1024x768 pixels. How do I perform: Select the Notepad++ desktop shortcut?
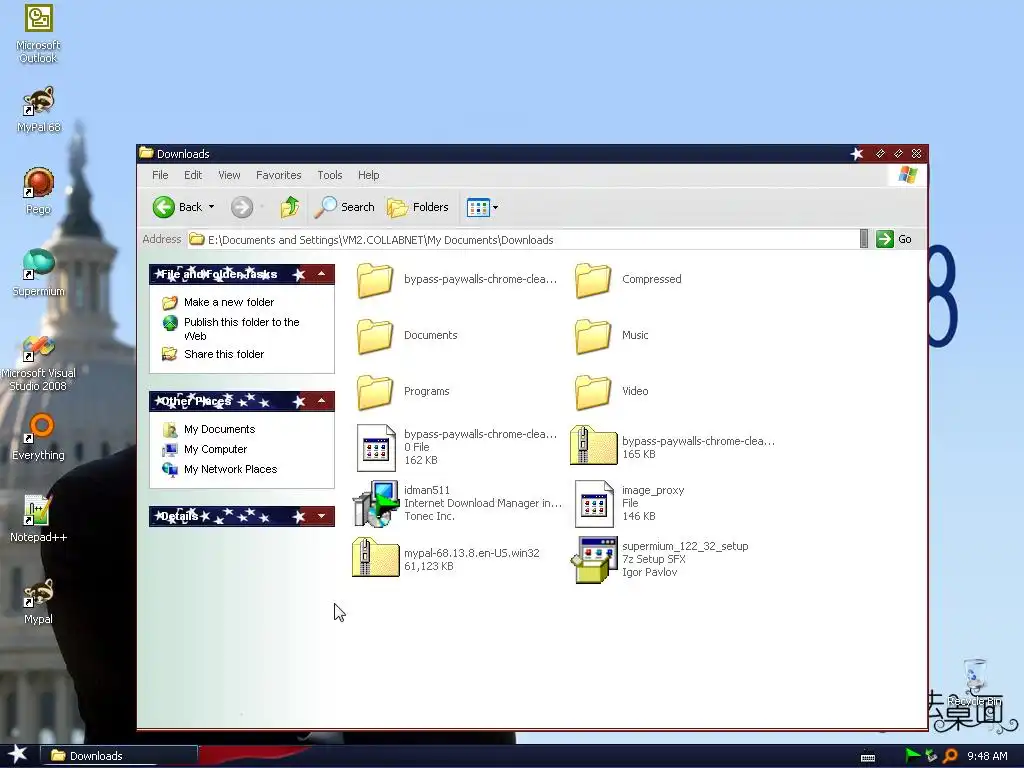pyautogui.click(x=39, y=519)
